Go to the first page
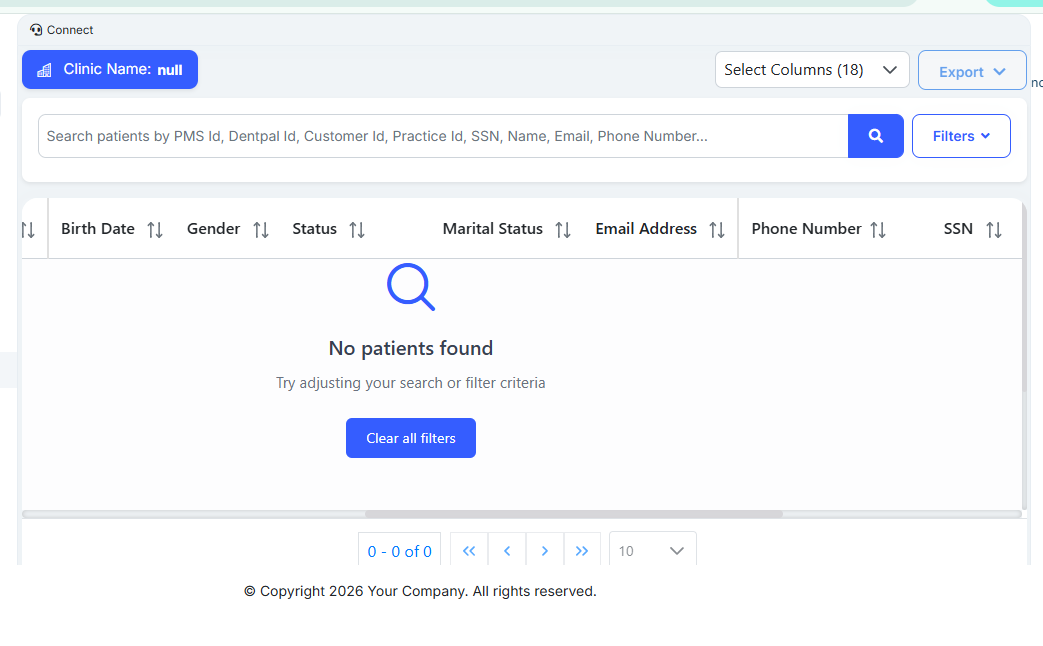The height and width of the screenshot is (646, 1043). click(469, 551)
